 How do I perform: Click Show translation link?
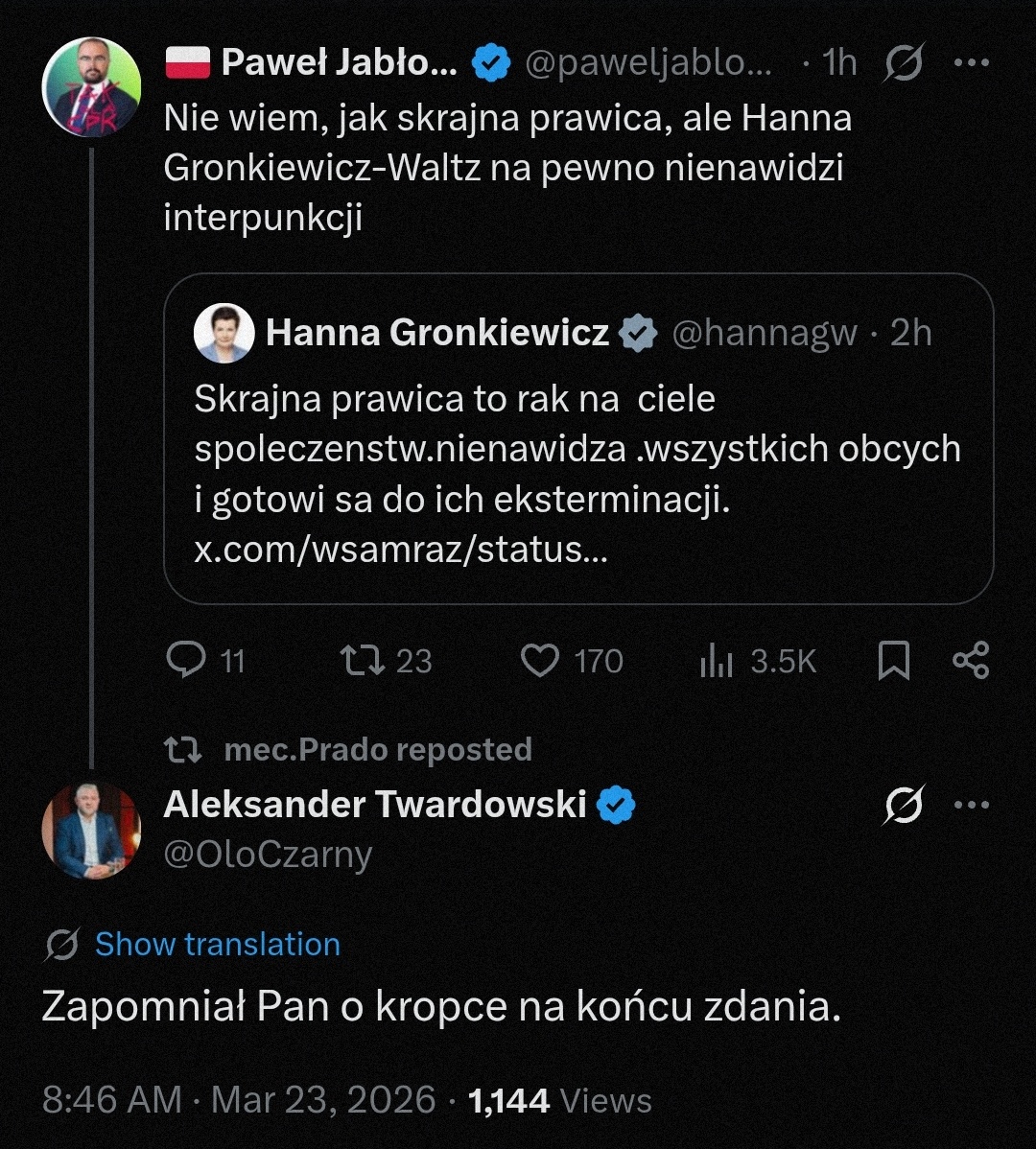coord(217,944)
